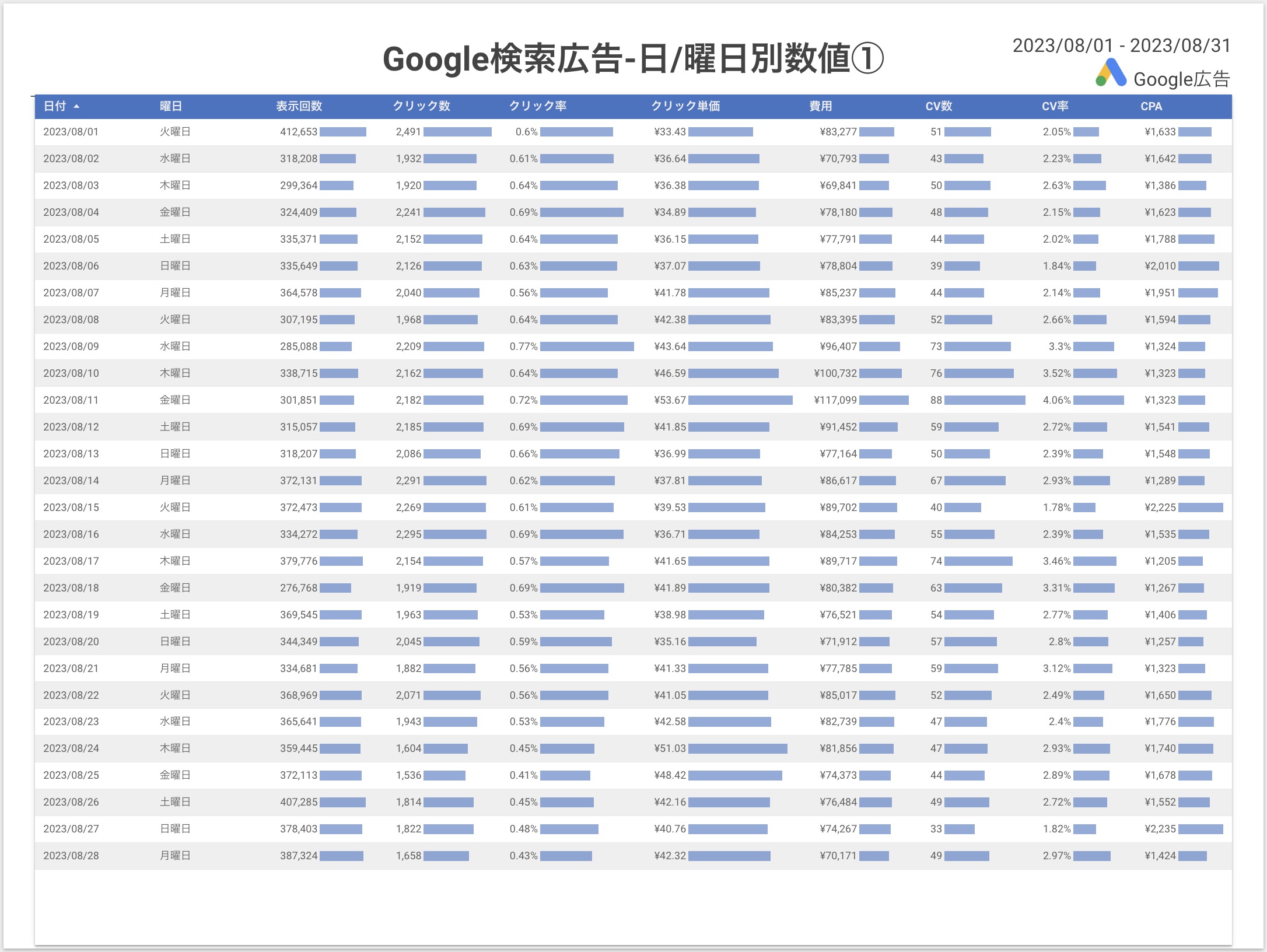1267x952 pixels.
Task: Select clicks value 2,491
Action: pyautogui.click(x=408, y=132)
